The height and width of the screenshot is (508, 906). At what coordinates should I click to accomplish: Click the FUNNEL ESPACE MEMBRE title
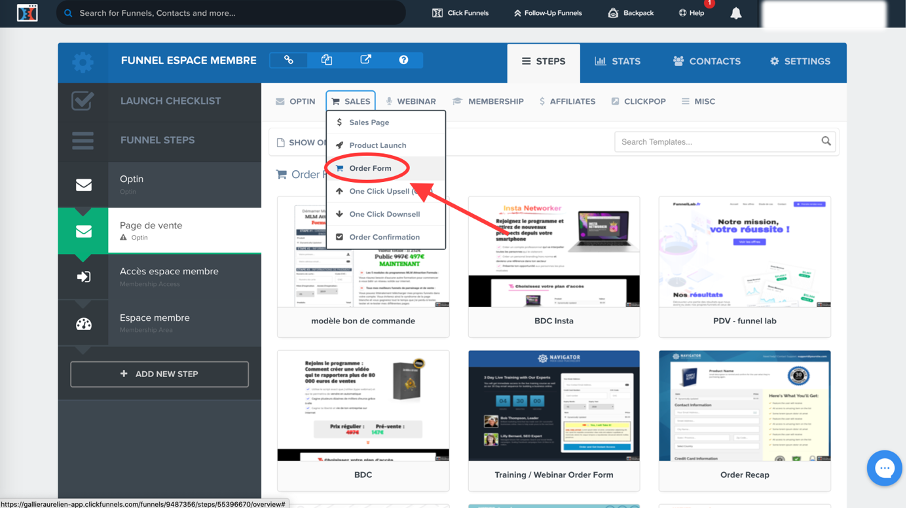(188, 61)
